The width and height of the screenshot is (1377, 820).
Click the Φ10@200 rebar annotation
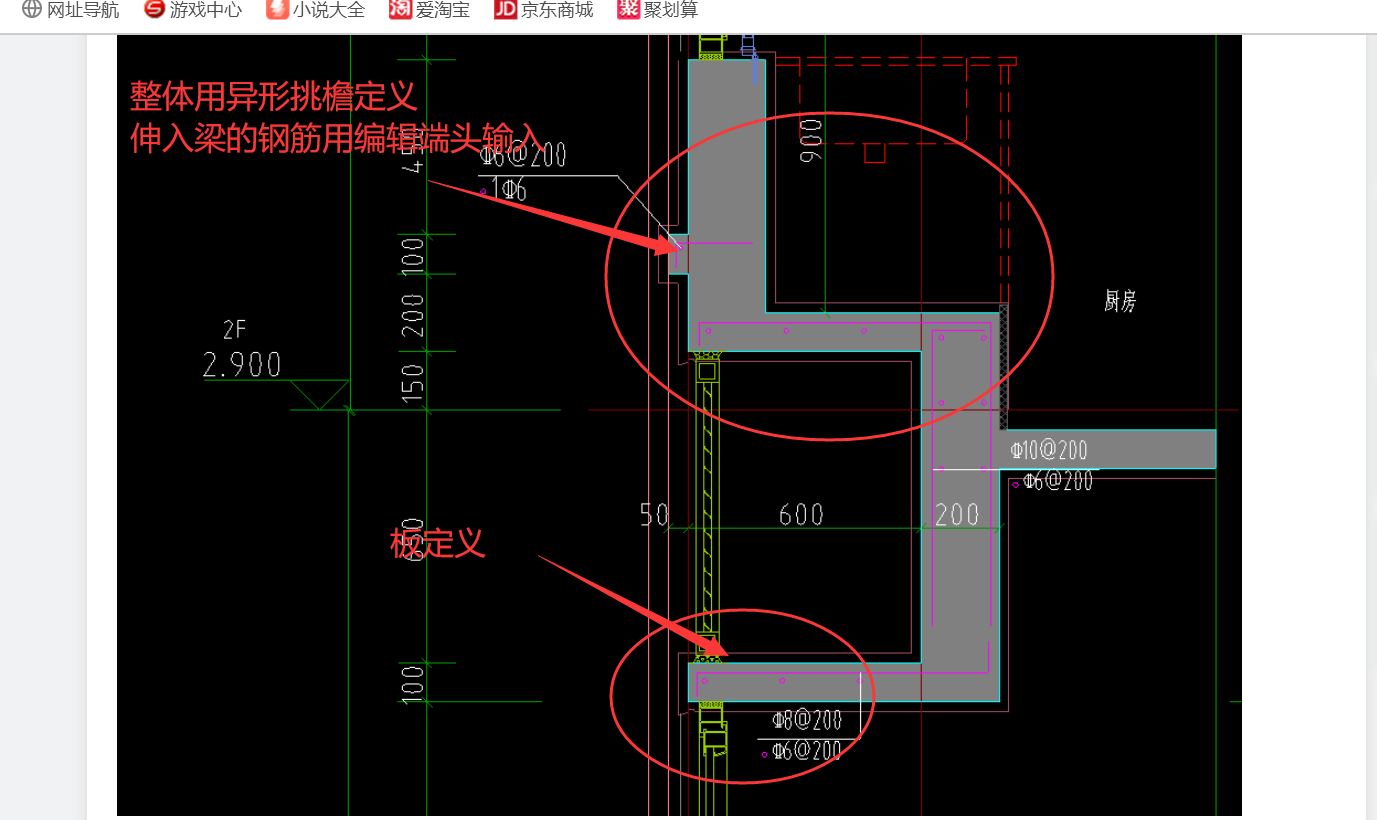click(x=1048, y=450)
